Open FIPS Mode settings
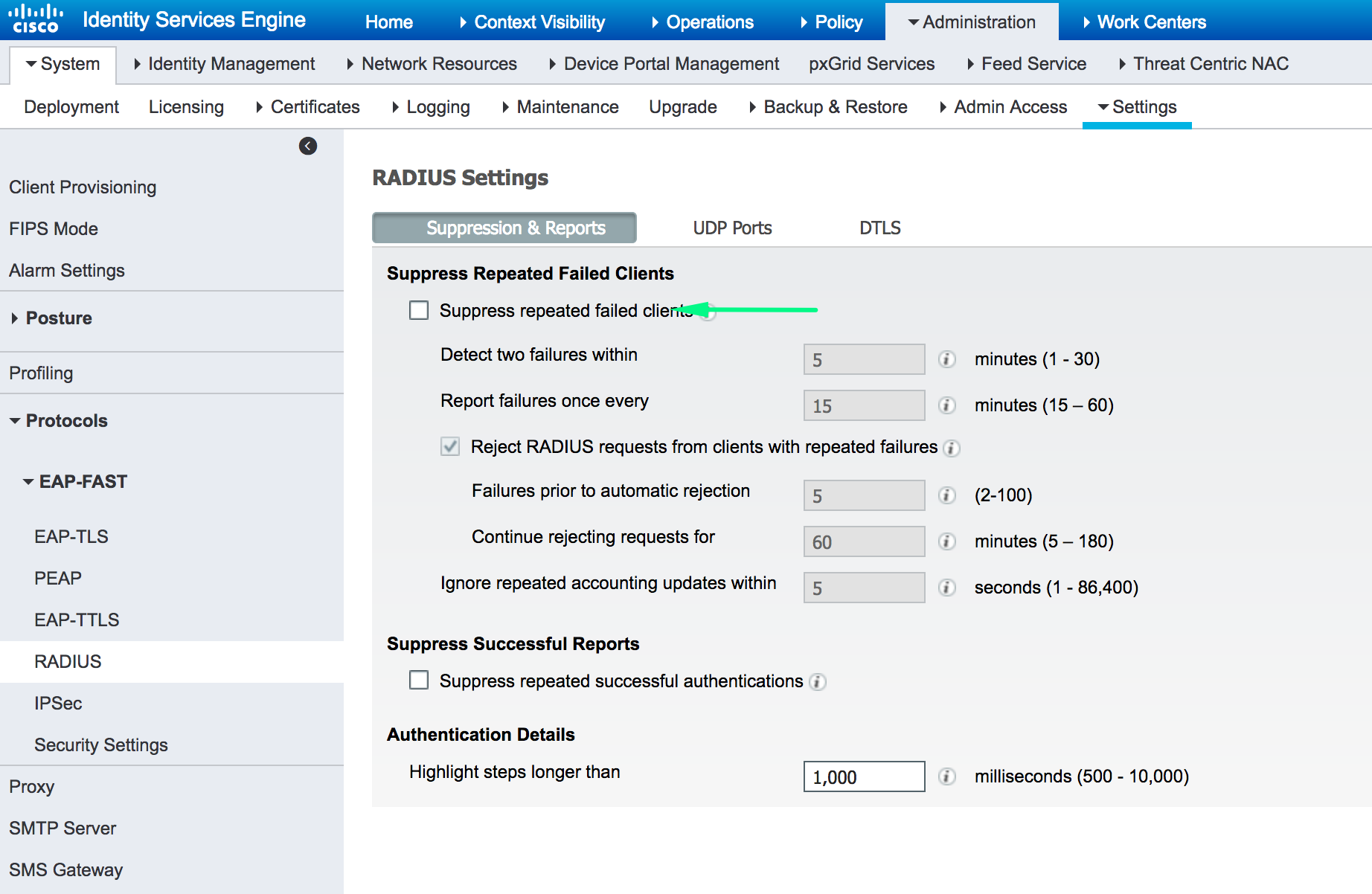Screen dimensions: 1372x894 pyautogui.click(x=53, y=228)
